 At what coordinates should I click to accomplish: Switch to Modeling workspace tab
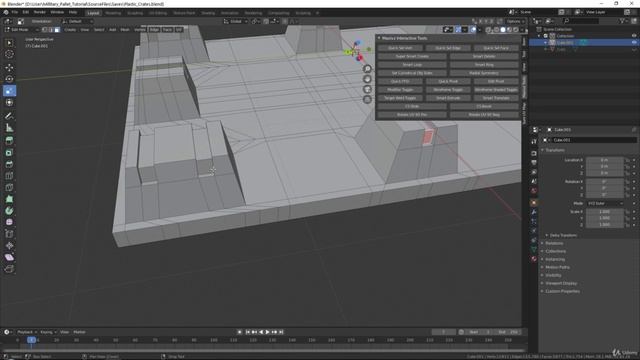[113, 13]
